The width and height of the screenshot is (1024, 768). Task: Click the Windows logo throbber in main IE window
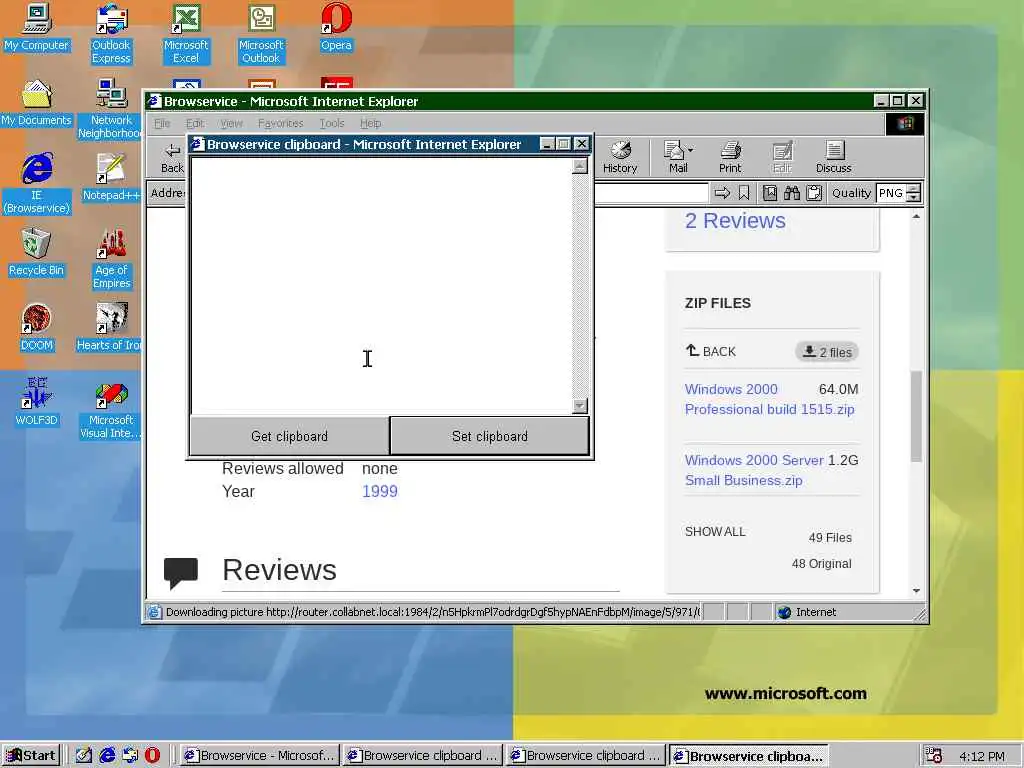click(x=904, y=124)
